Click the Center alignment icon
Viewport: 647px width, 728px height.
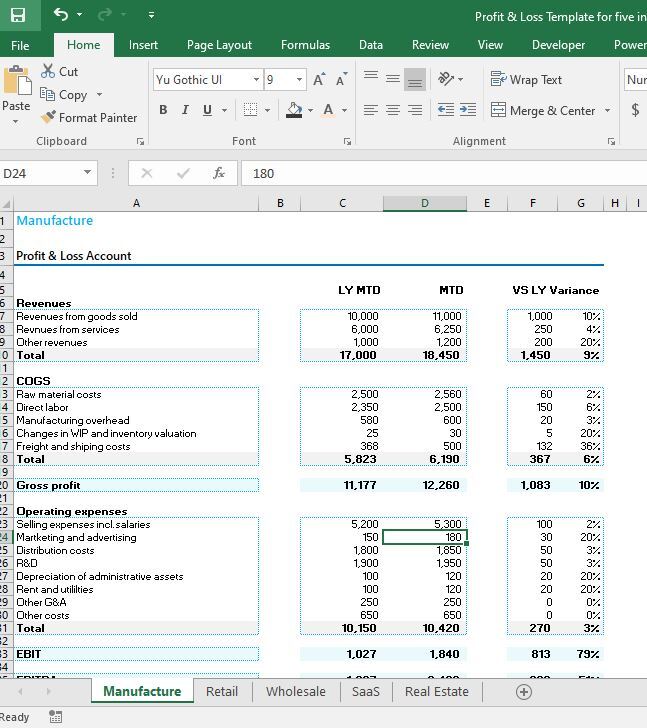(x=393, y=110)
